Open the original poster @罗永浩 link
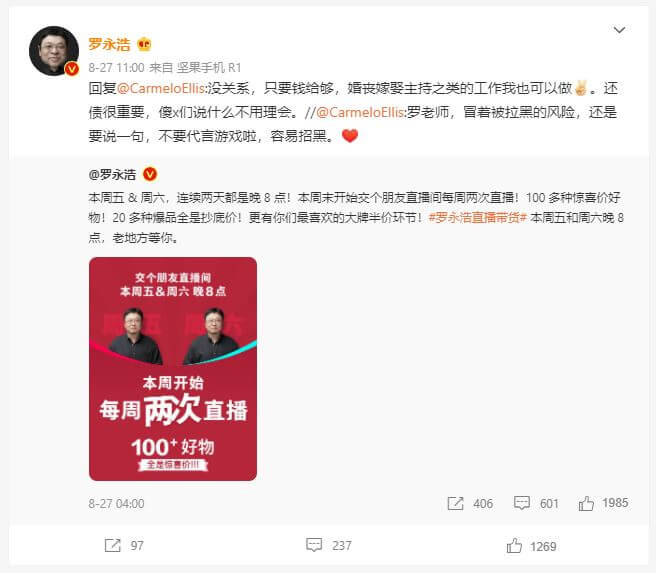The image size is (656, 573). tap(112, 174)
